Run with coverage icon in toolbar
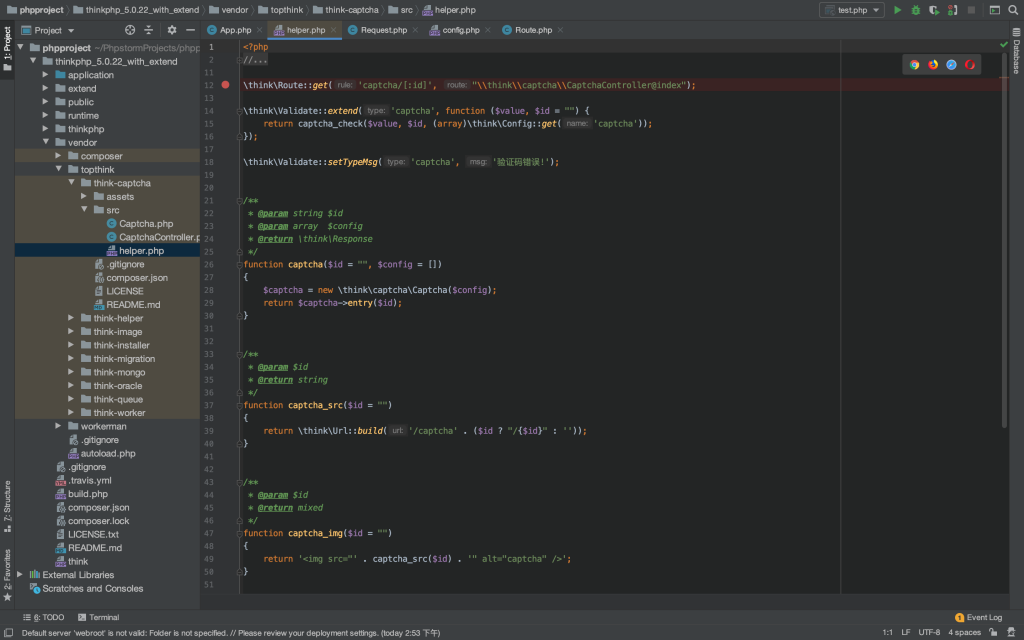 [x=934, y=10]
